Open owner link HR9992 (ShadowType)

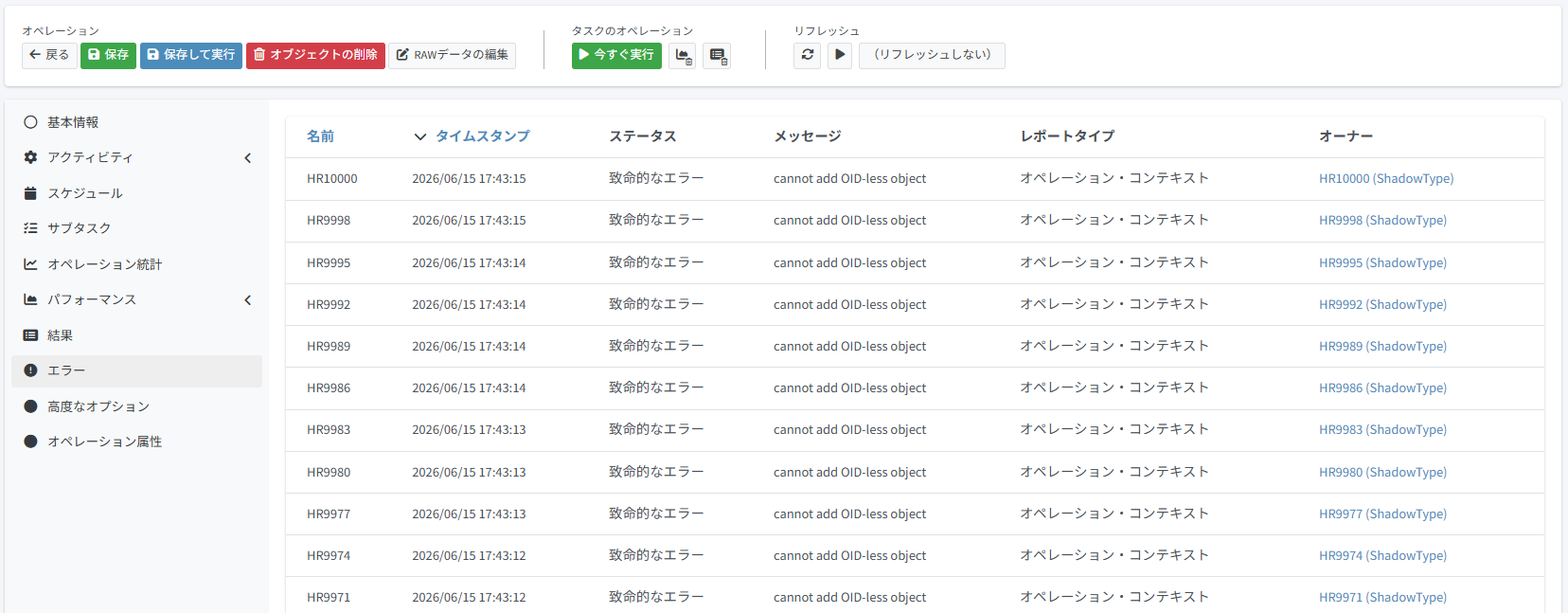[1382, 304]
